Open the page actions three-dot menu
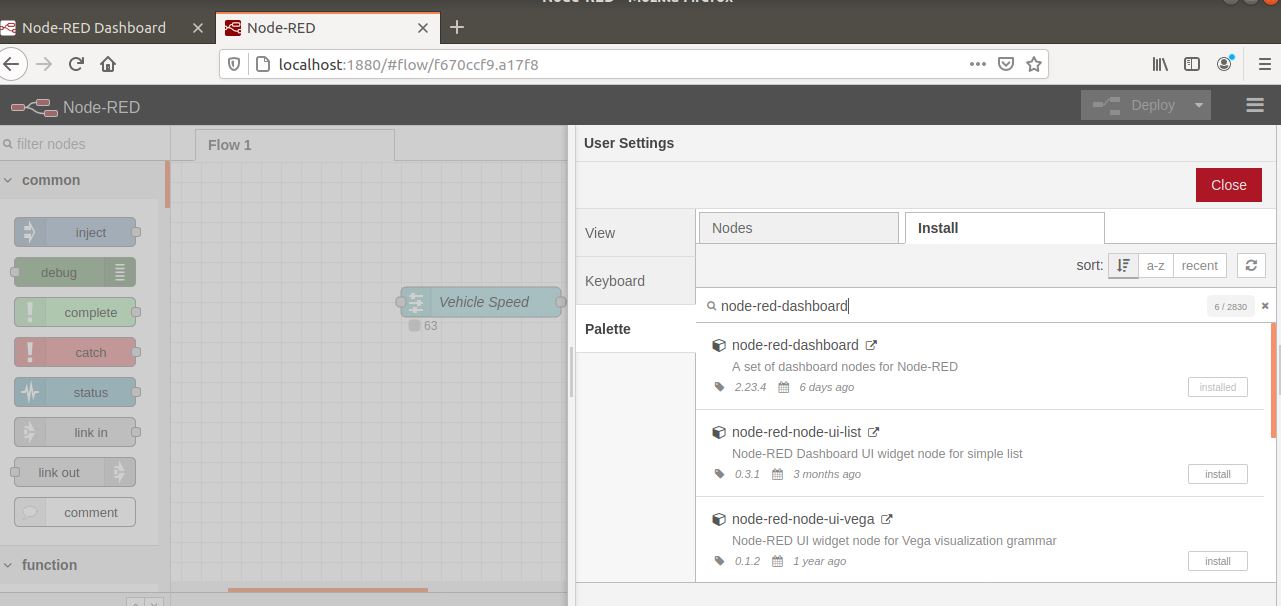1281x606 pixels. pos(978,64)
